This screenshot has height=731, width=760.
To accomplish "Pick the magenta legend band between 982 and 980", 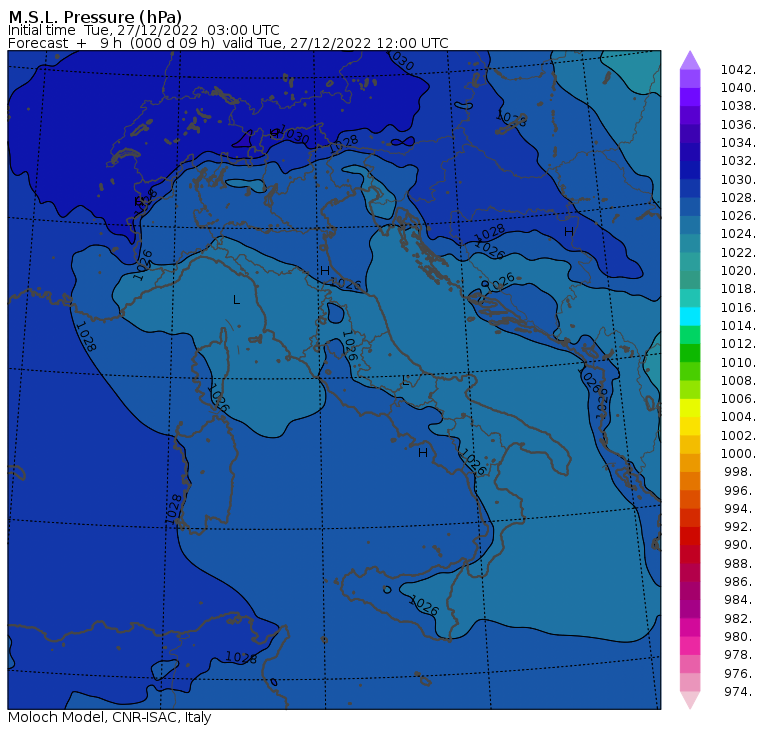I will (690, 627).
